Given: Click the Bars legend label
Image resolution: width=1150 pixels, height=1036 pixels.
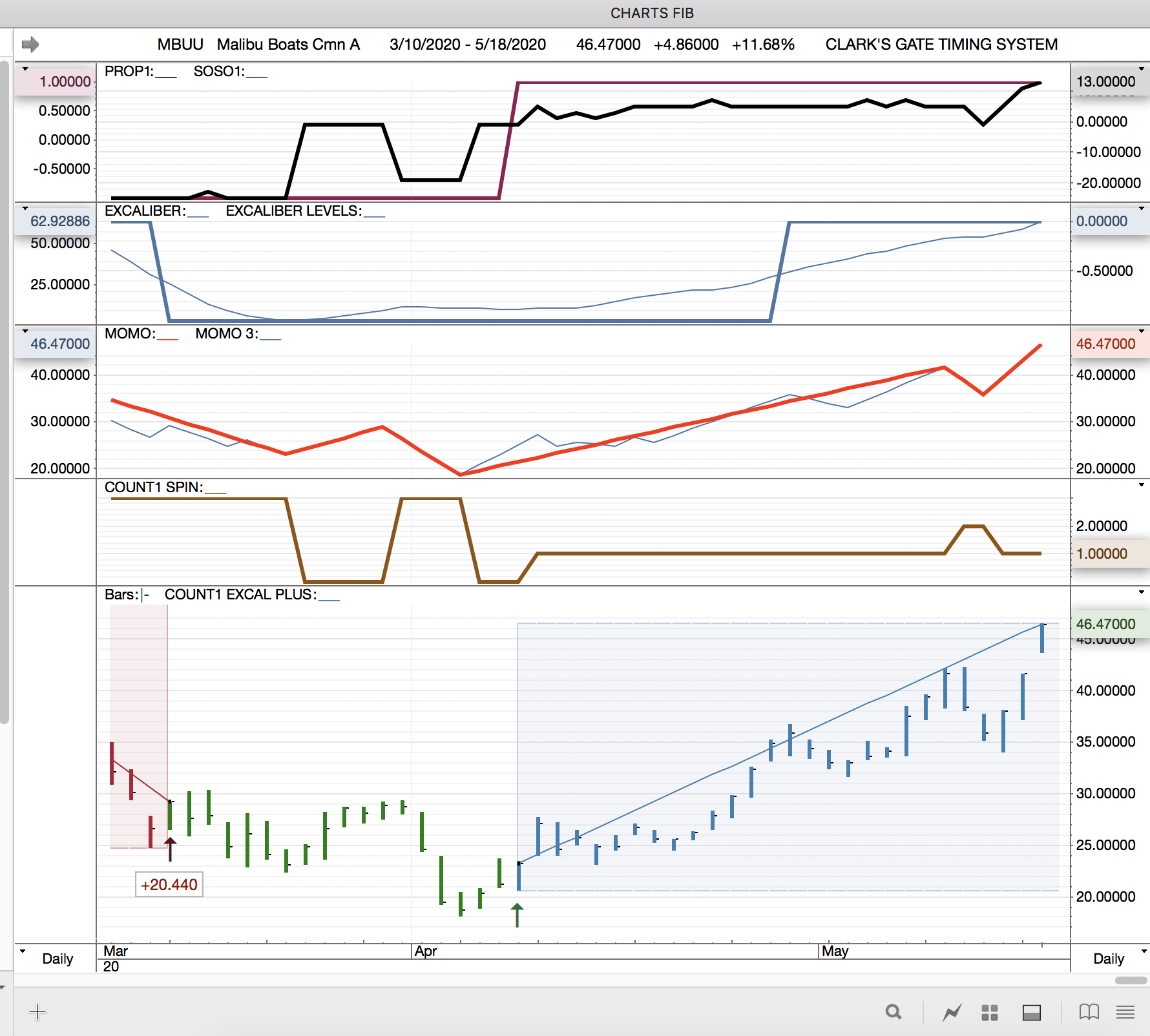Looking at the screenshot, I should pyautogui.click(x=121, y=594).
